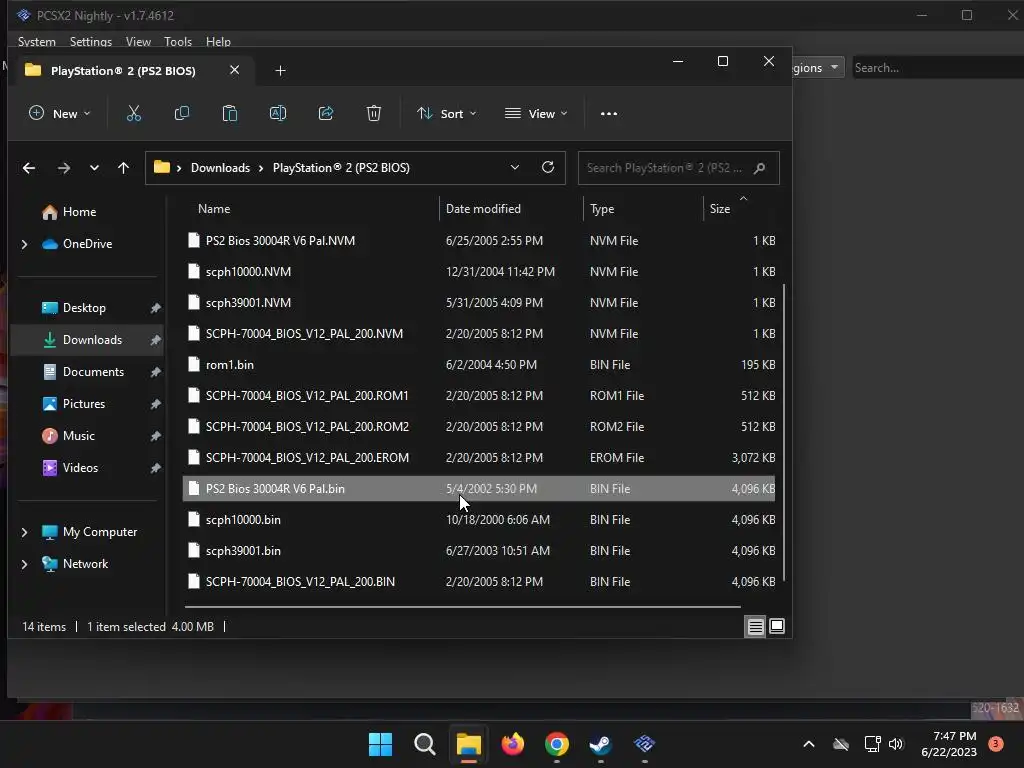Image resolution: width=1024 pixels, height=768 pixels.
Task: Open Tools menu in PCSX2
Action: (x=178, y=42)
